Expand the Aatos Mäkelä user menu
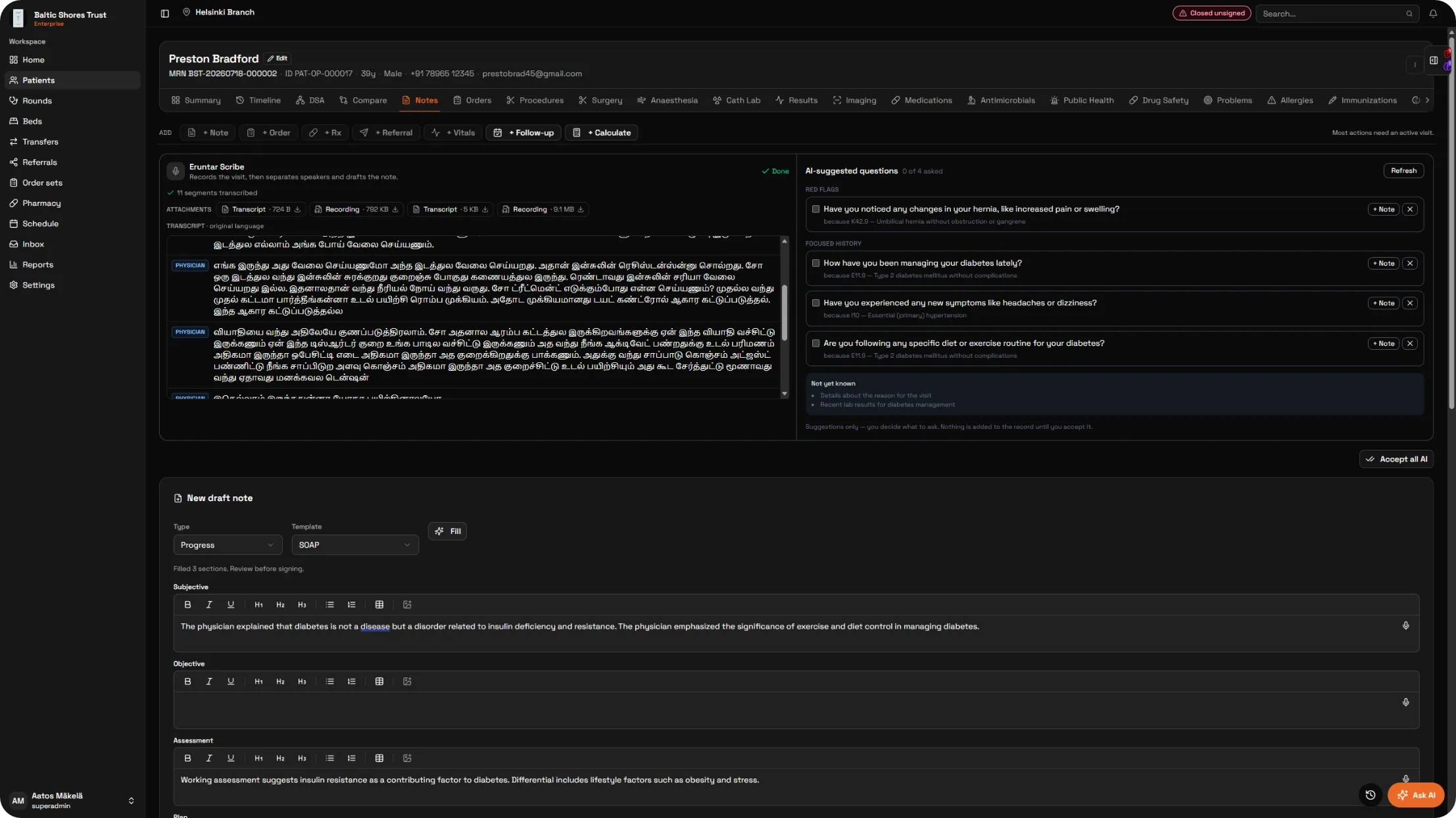The width and height of the screenshot is (1456, 818). coord(131,800)
